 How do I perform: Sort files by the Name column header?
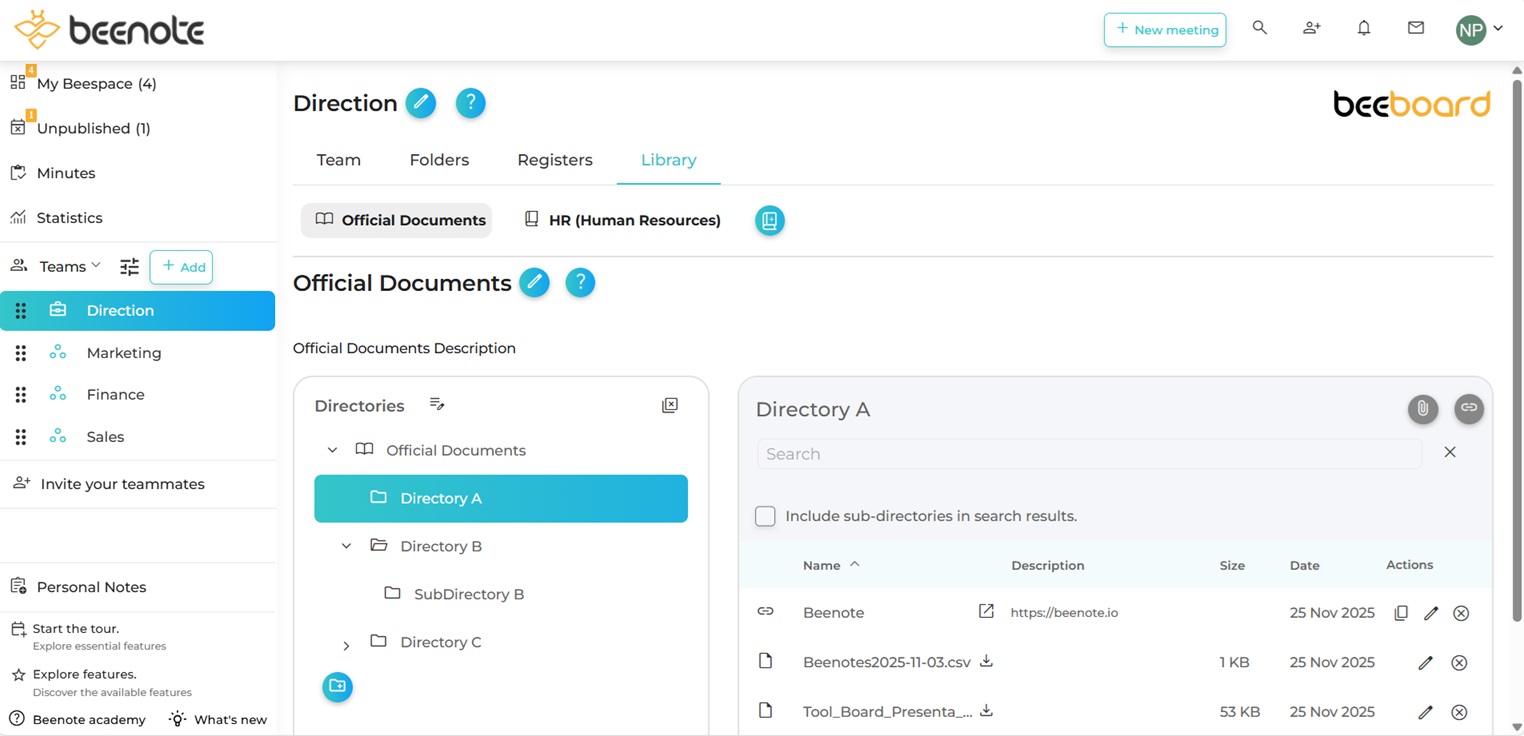(821, 565)
